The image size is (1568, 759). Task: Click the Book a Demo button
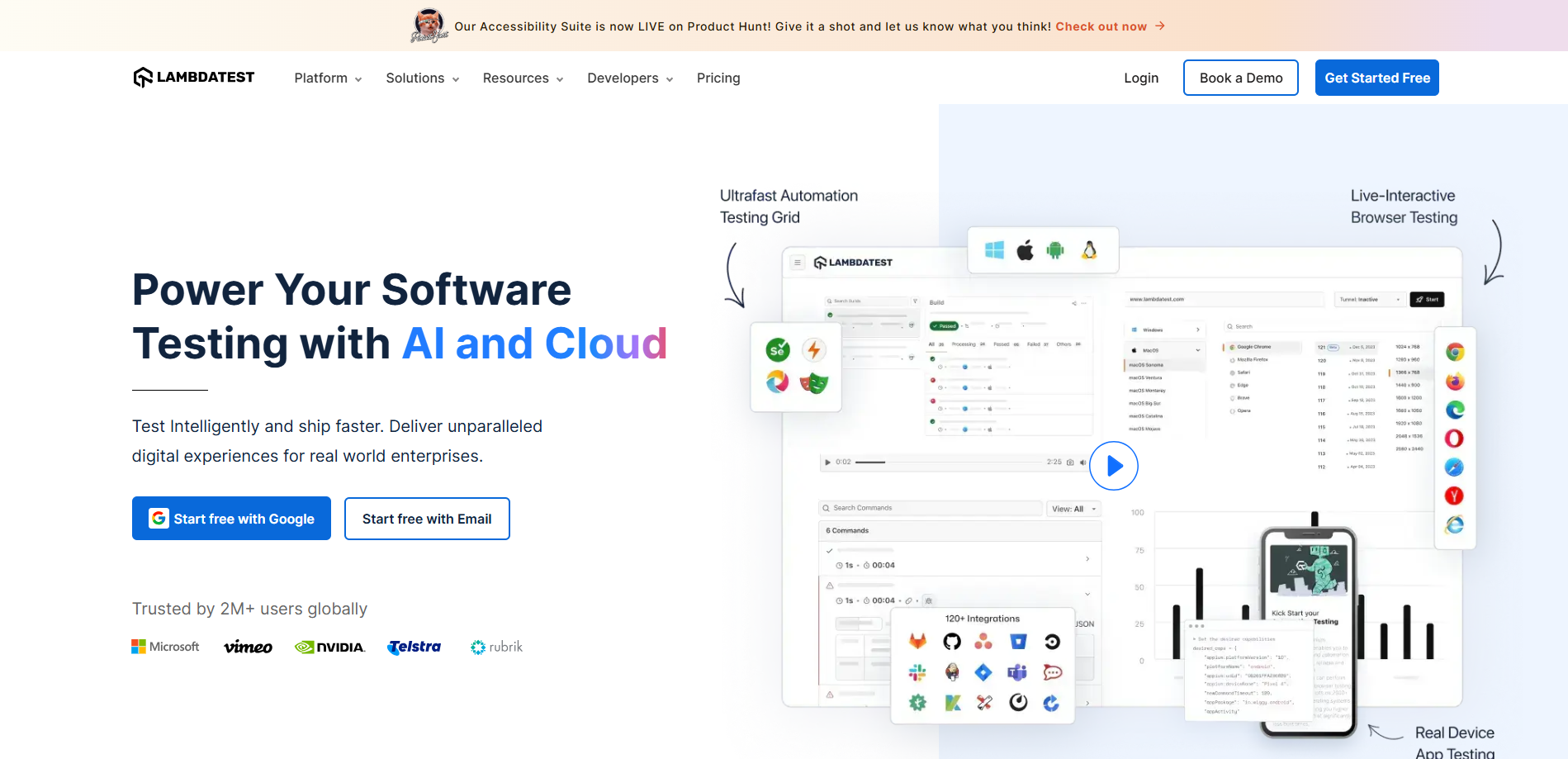click(x=1241, y=78)
